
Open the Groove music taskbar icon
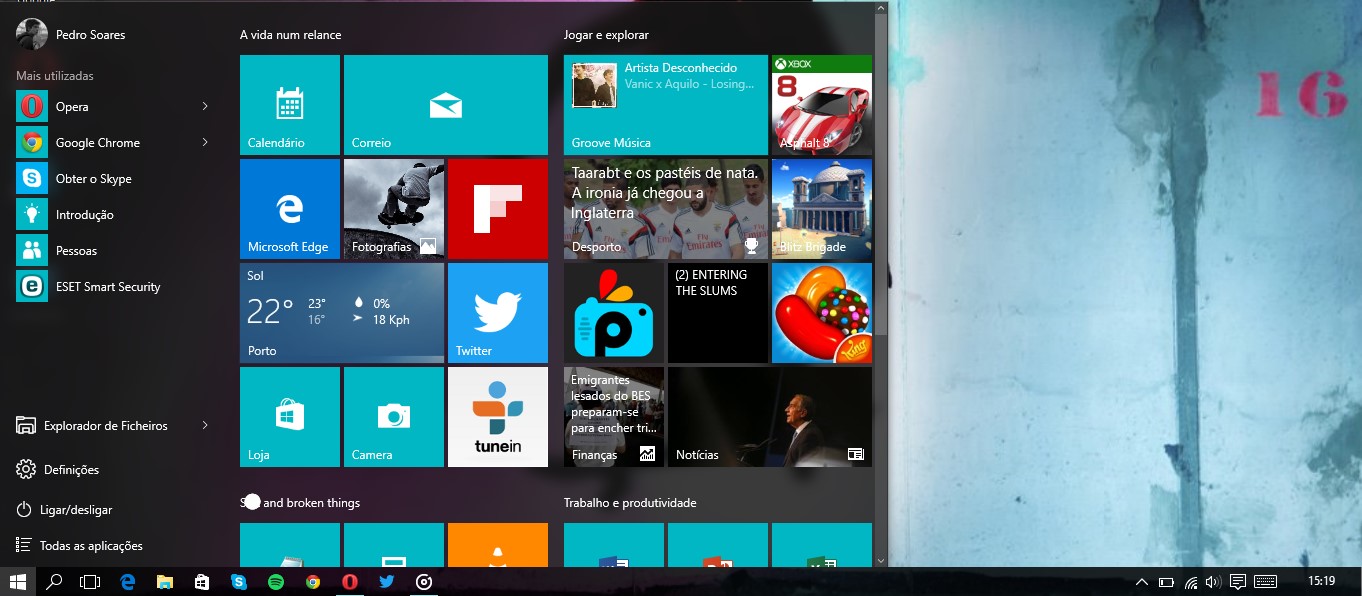424,581
